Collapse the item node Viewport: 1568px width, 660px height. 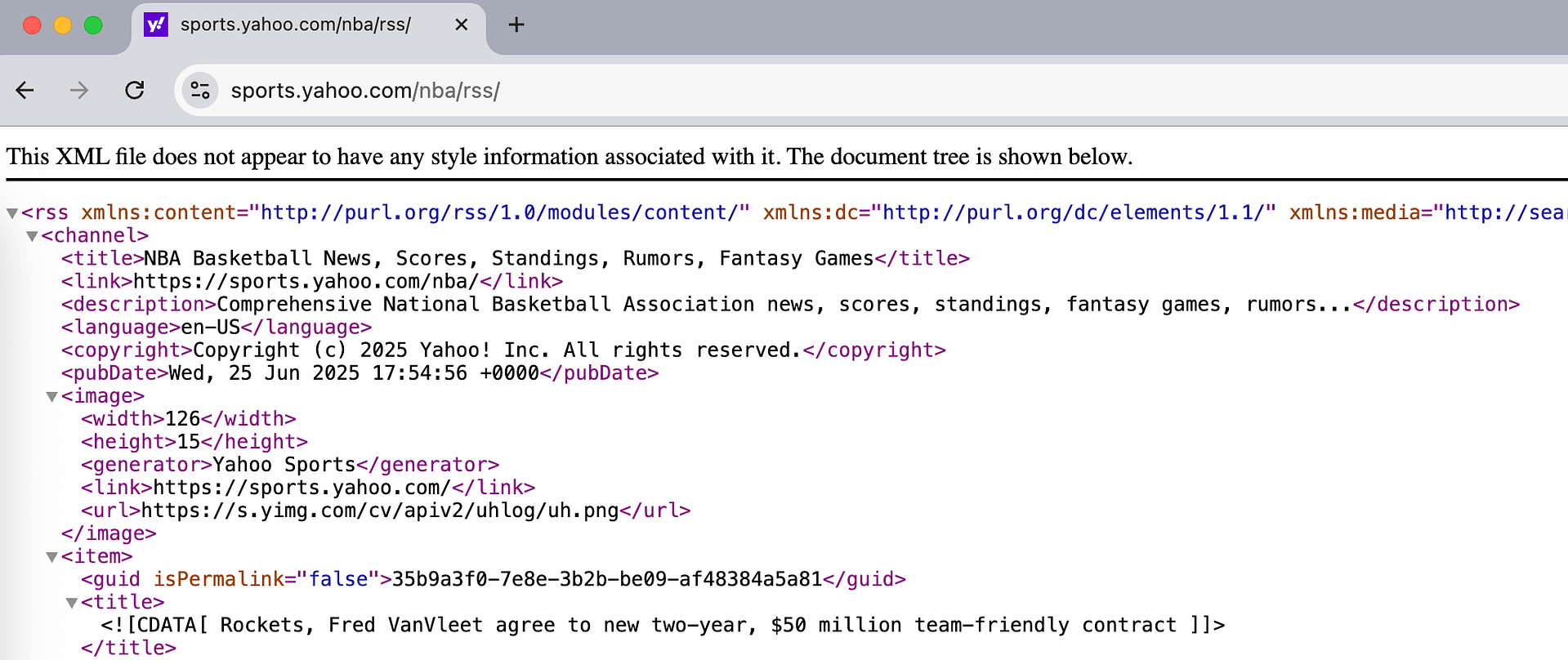tap(51, 556)
